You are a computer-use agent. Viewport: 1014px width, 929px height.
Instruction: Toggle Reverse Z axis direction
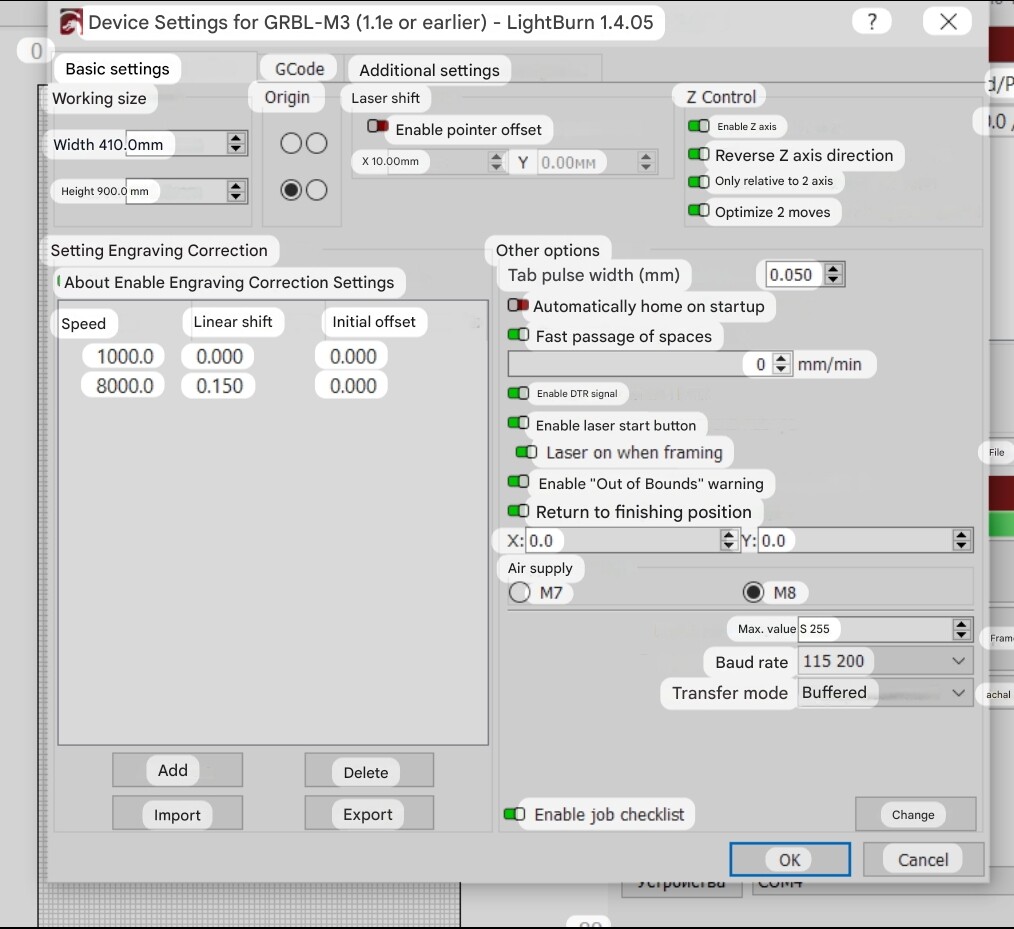pos(699,155)
